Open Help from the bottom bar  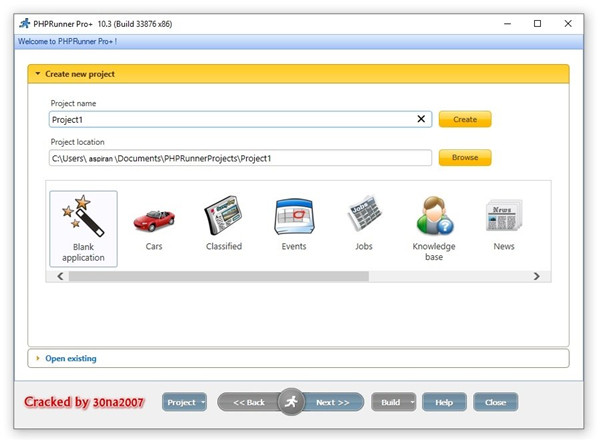pos(444,402)
